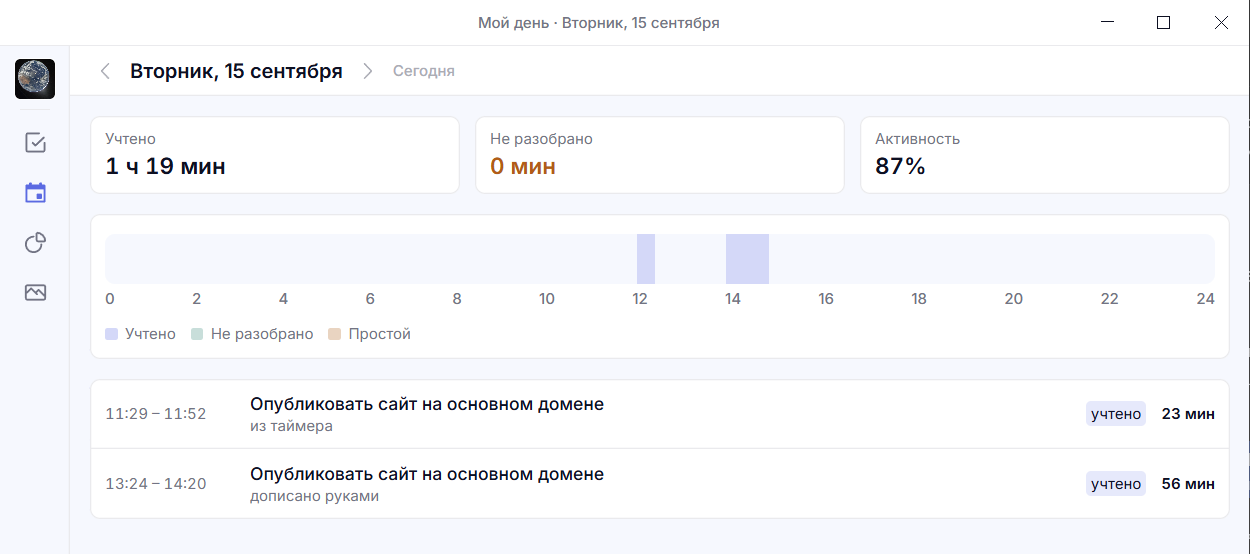Viewport: 1250px width, 554px height.
Task: Click учтено badge on 56 мин entry
Action: 1116,484
